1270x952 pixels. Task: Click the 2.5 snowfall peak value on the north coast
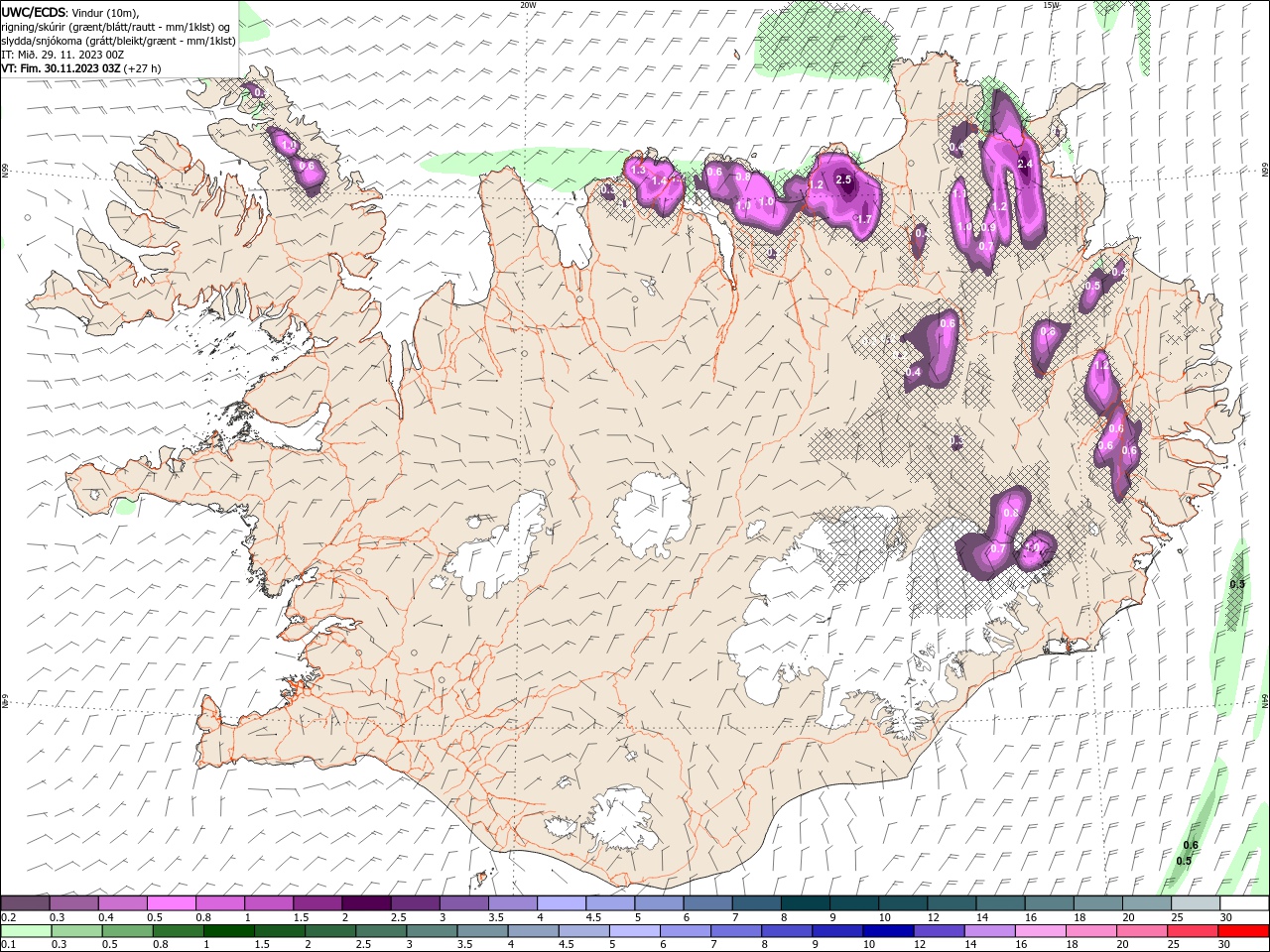(x=844, y=179)
